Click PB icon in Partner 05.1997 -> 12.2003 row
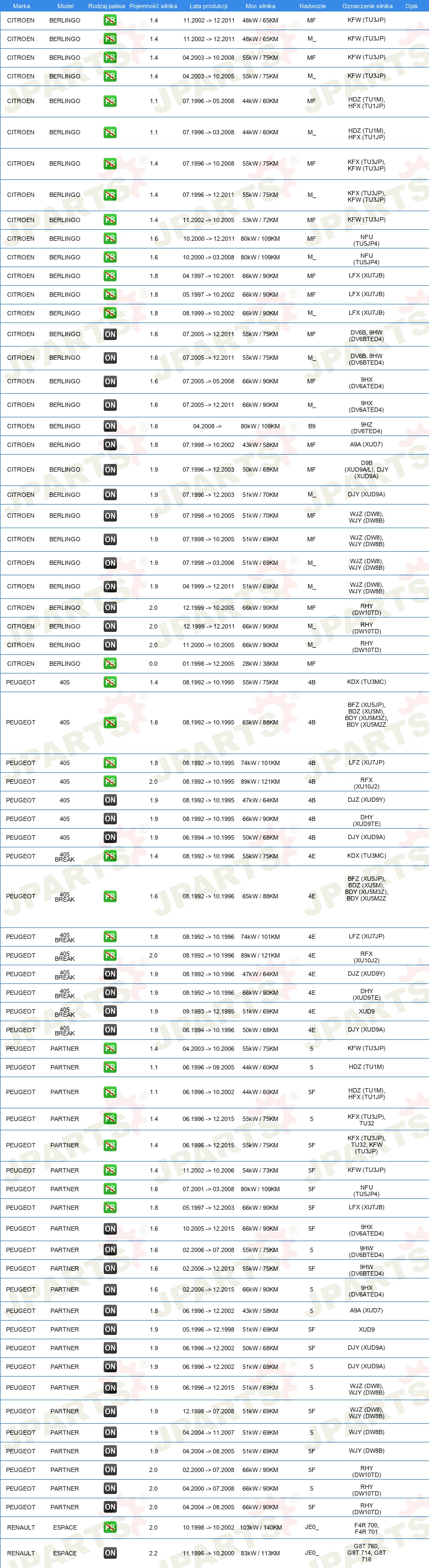This screenshot has width=429, height=1568. pyautogui.click(x=110, y=1208)
